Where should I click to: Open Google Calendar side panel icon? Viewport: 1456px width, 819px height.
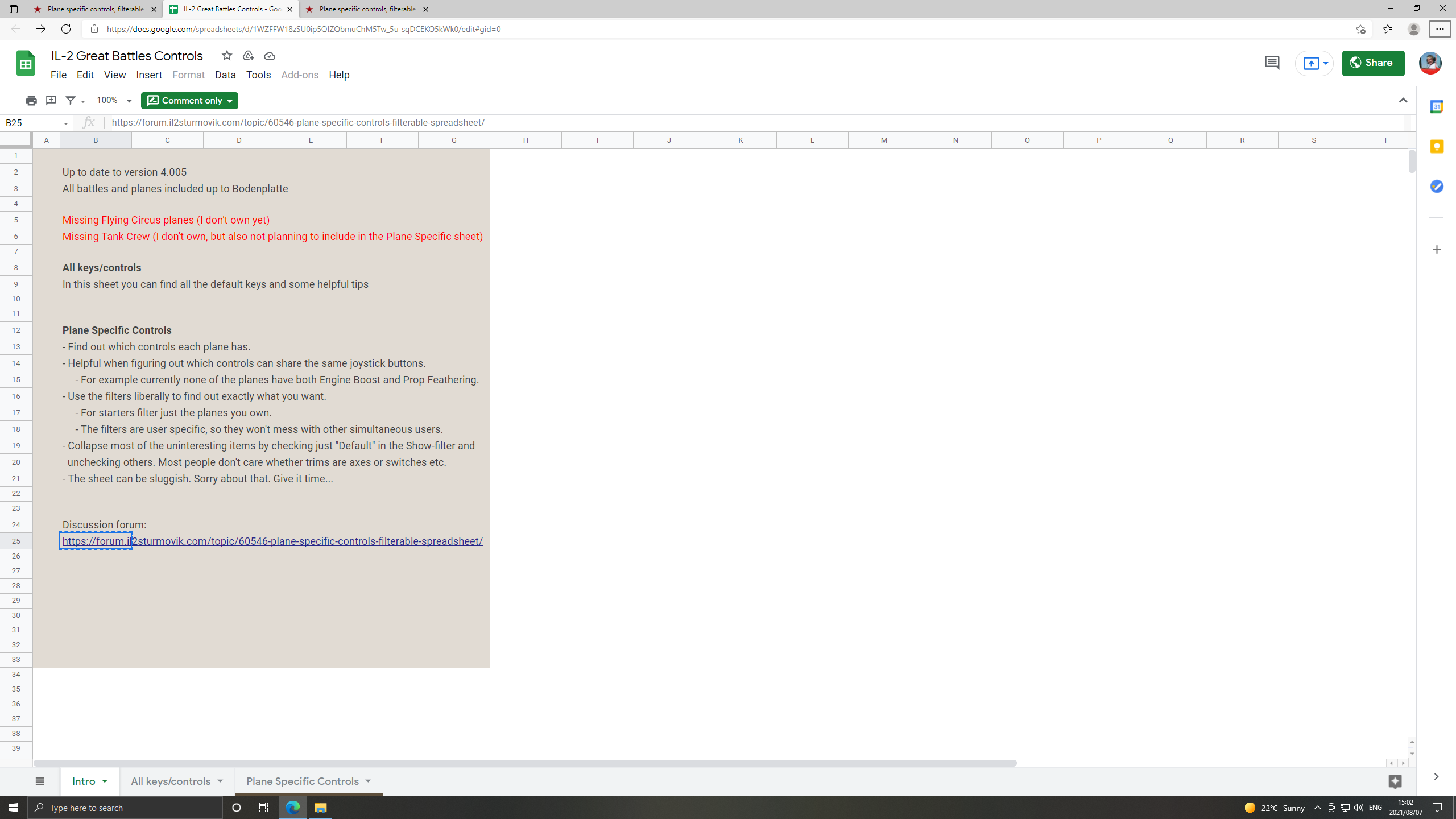pyautogui.click(x=1437, y=107)
